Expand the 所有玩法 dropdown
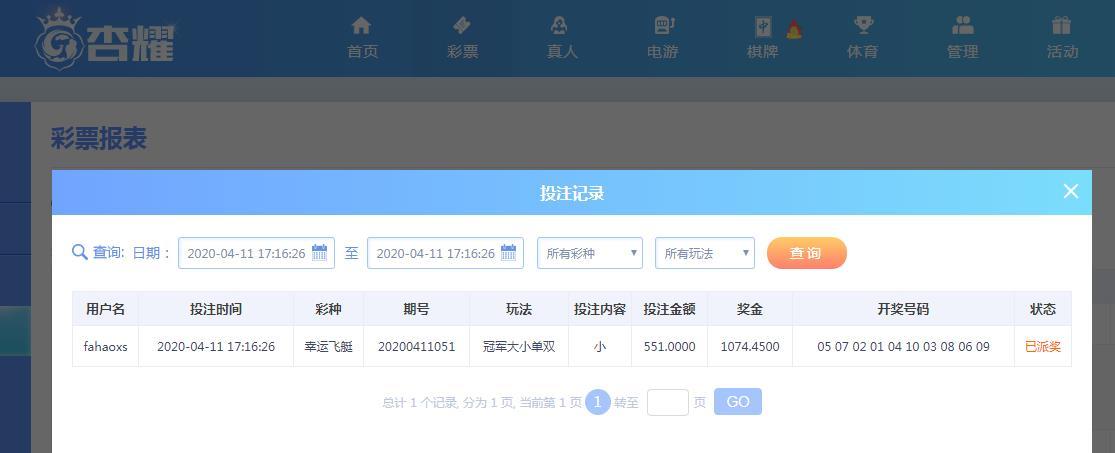1115x453 pixels. tap(705, 253)
